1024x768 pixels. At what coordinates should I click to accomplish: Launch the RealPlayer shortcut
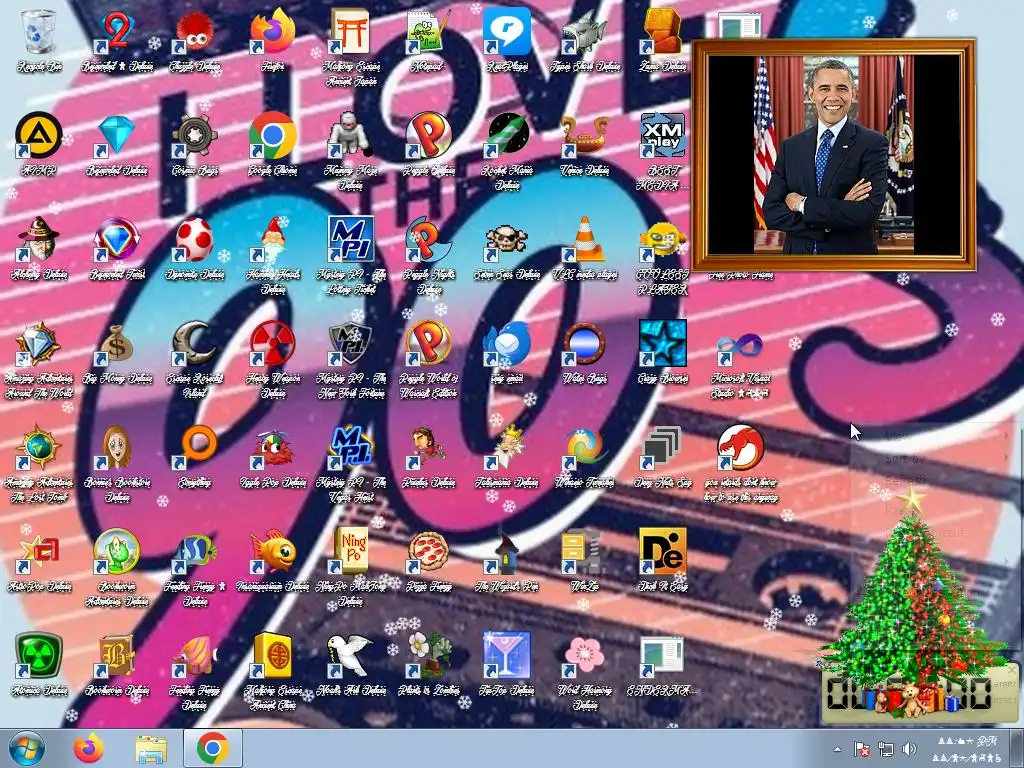(x=507, y=31)
